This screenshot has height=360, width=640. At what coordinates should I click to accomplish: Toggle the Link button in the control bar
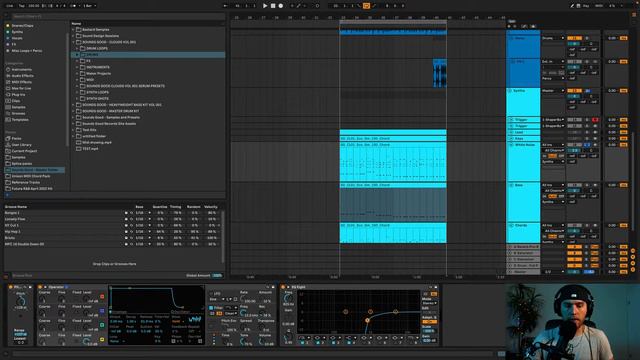(x=9, y=6)
